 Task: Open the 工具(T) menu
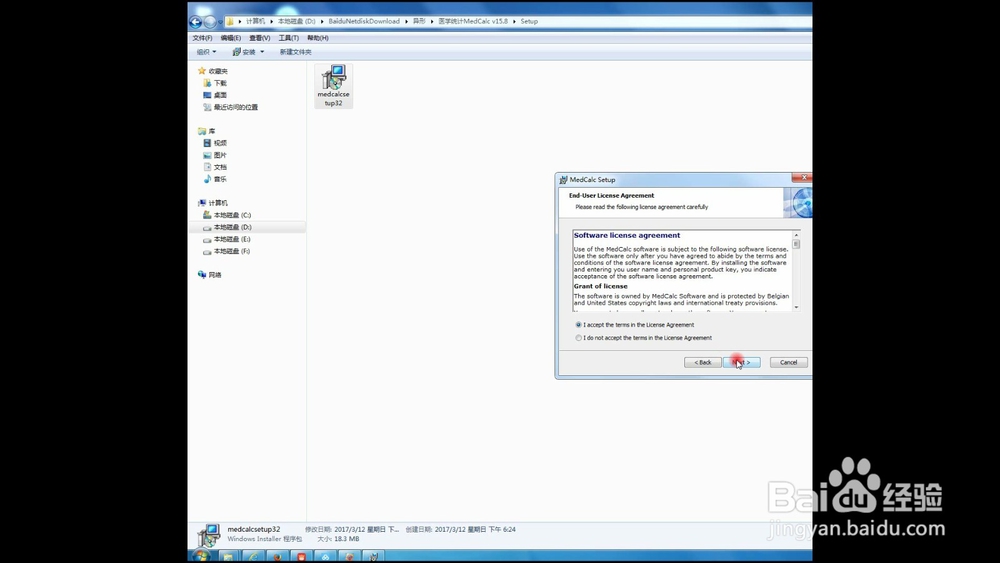[288, 38]
